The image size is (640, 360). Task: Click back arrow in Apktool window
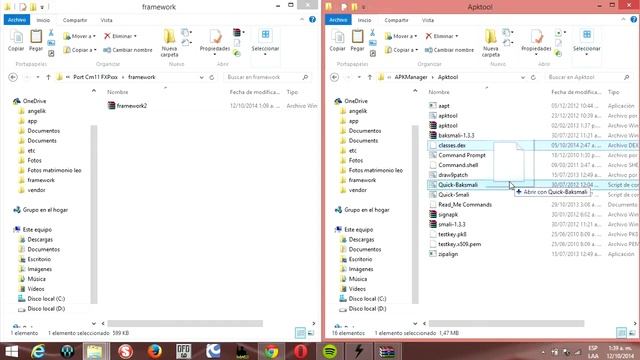[x=334, y=77]
